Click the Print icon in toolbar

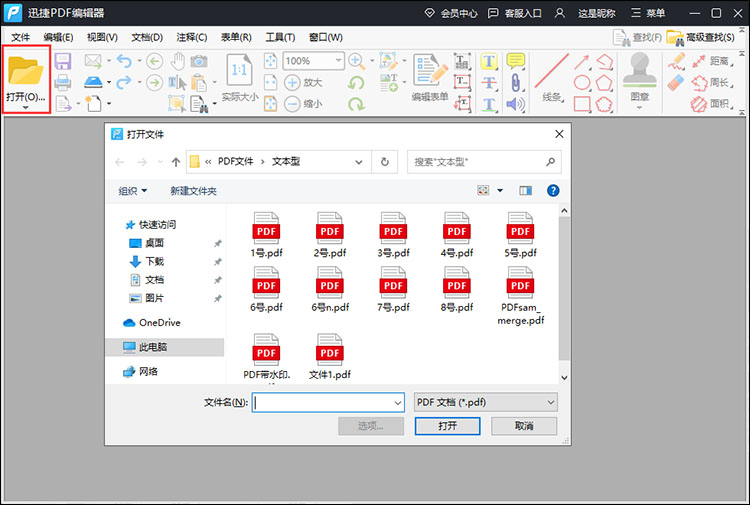63,82
